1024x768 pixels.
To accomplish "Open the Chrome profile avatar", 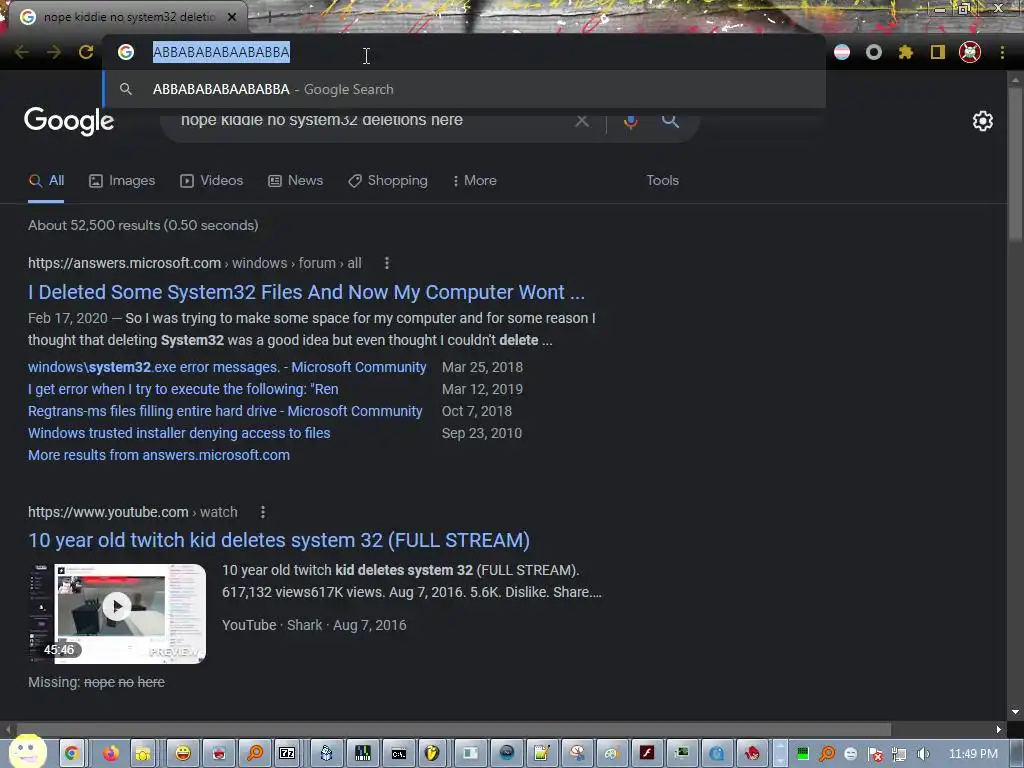I will (x=970, y=52).
